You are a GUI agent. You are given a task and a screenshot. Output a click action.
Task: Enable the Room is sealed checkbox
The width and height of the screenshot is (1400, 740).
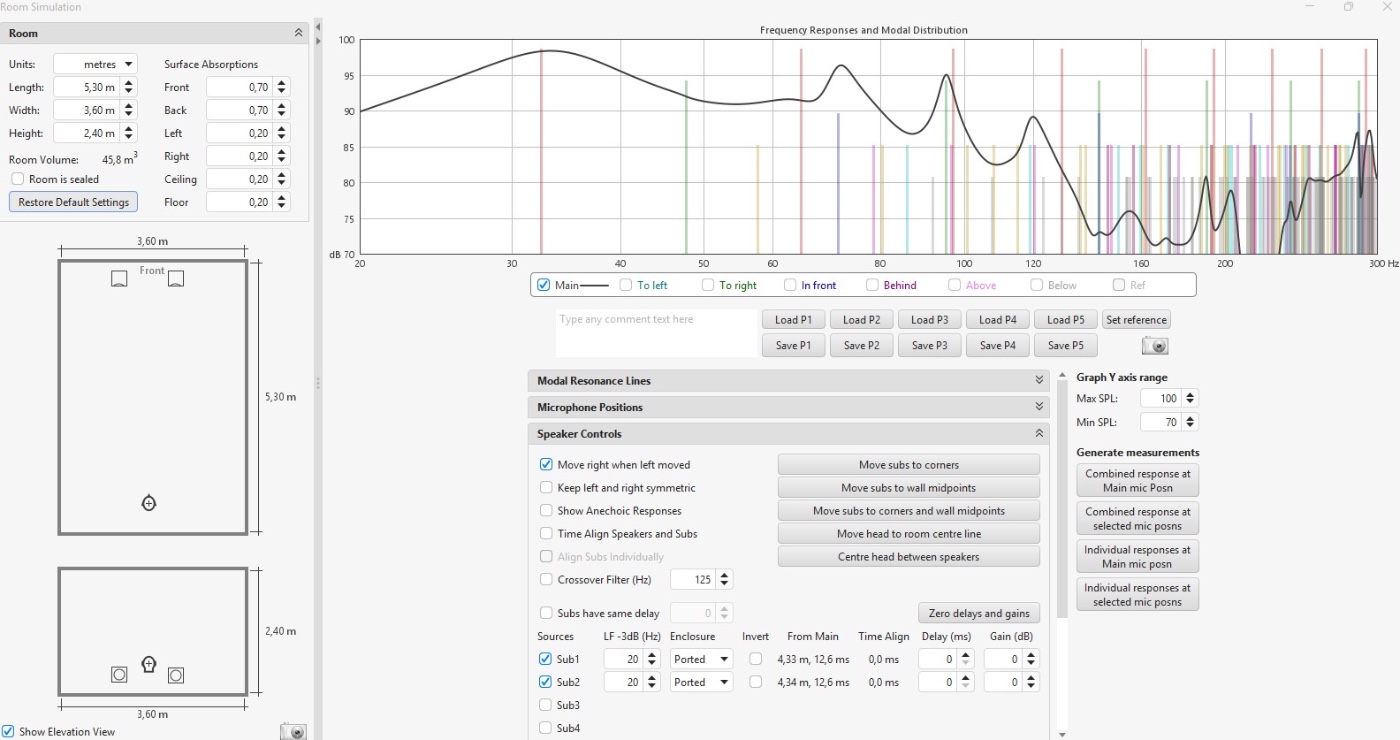click(18, 179)
